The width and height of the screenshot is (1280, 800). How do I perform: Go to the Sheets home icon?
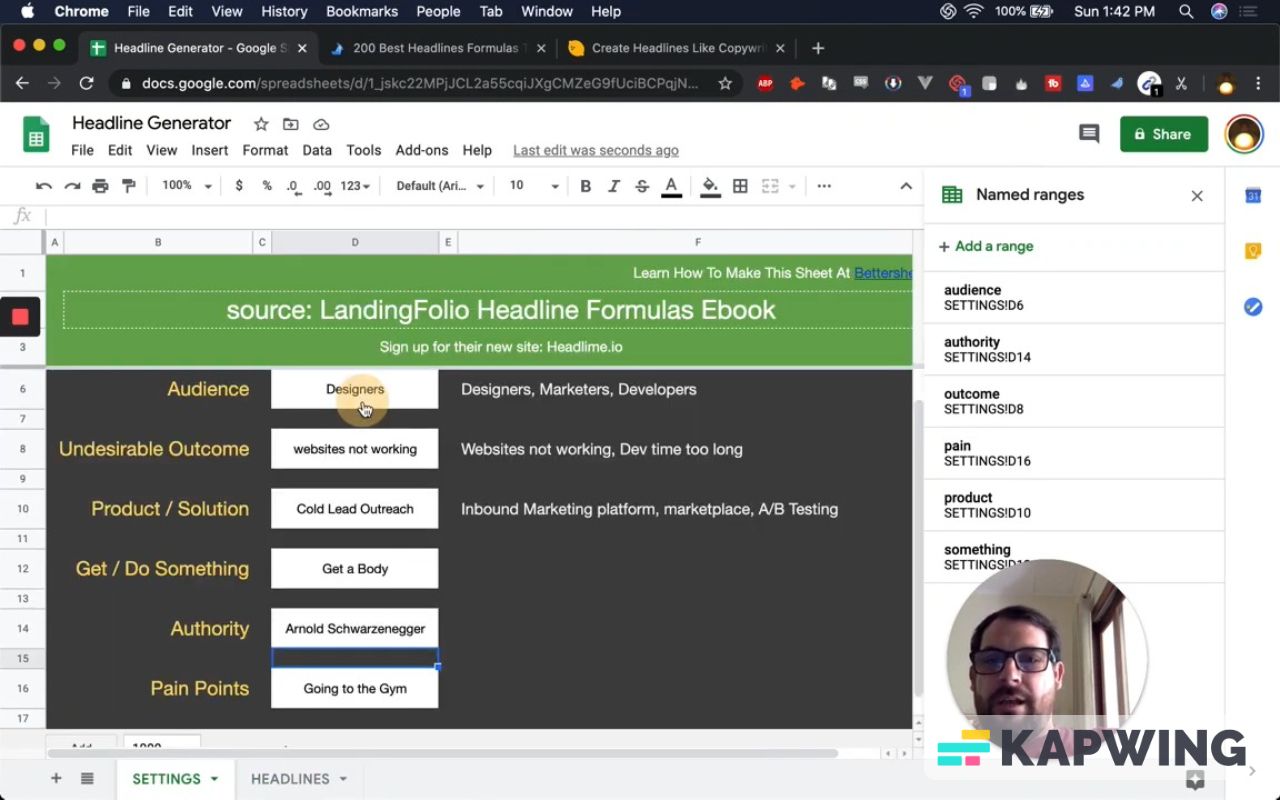[36, 135]
